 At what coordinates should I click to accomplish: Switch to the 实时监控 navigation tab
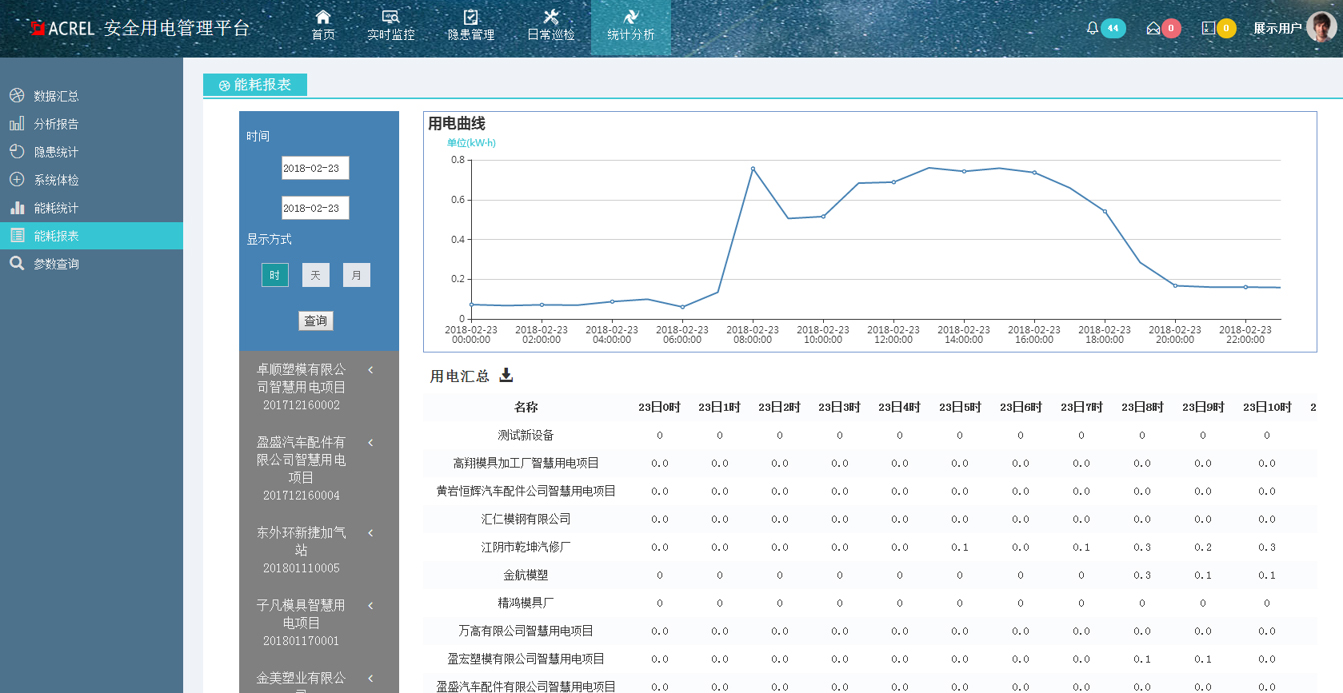(x=390, y=27)
